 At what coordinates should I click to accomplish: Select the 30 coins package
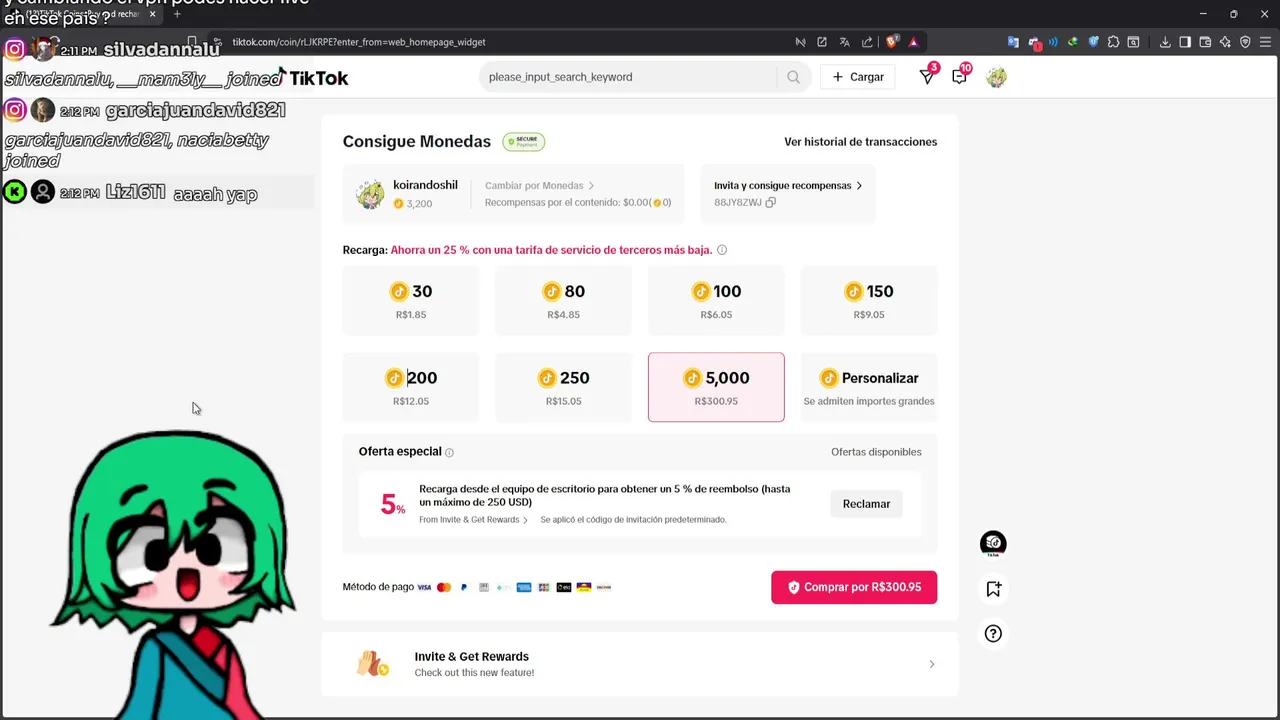pos(411,300)
